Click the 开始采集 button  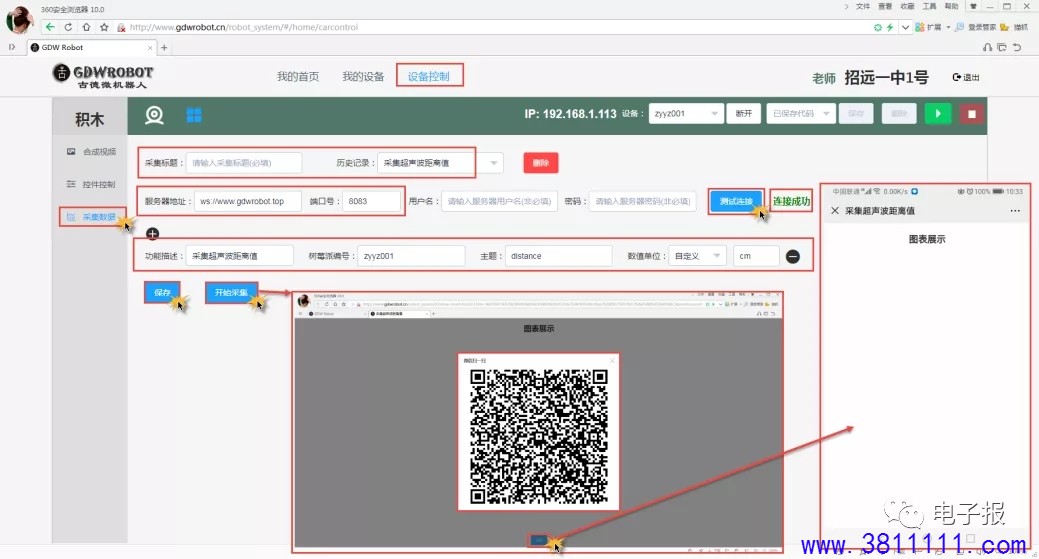[x=231, y=292]
